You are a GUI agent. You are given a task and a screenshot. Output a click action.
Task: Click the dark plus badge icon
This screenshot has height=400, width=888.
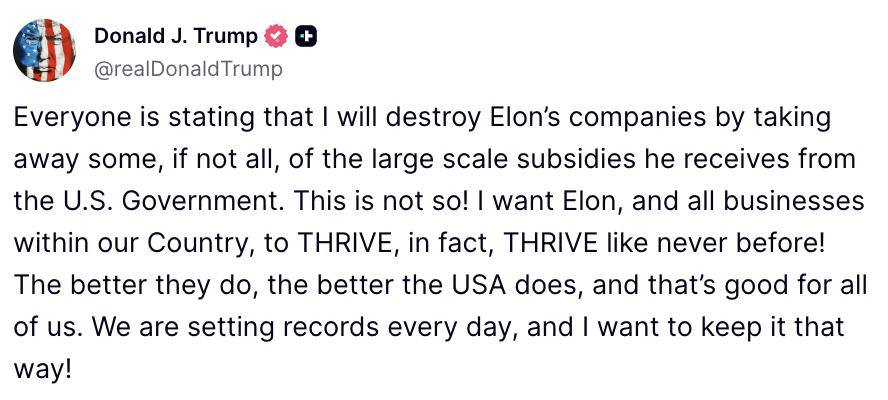pos(306,37)
